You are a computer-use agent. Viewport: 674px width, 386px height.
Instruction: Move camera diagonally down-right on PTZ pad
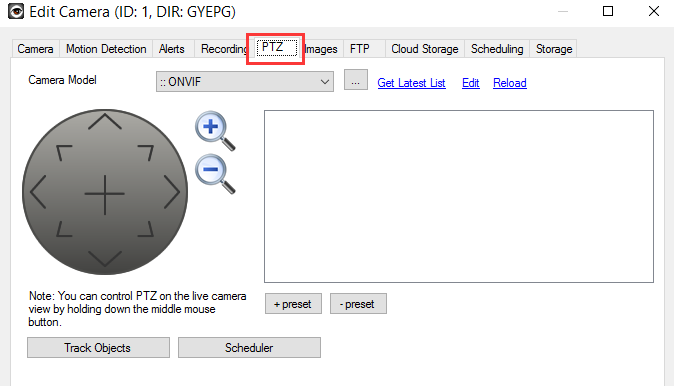(x=146, y=229)
